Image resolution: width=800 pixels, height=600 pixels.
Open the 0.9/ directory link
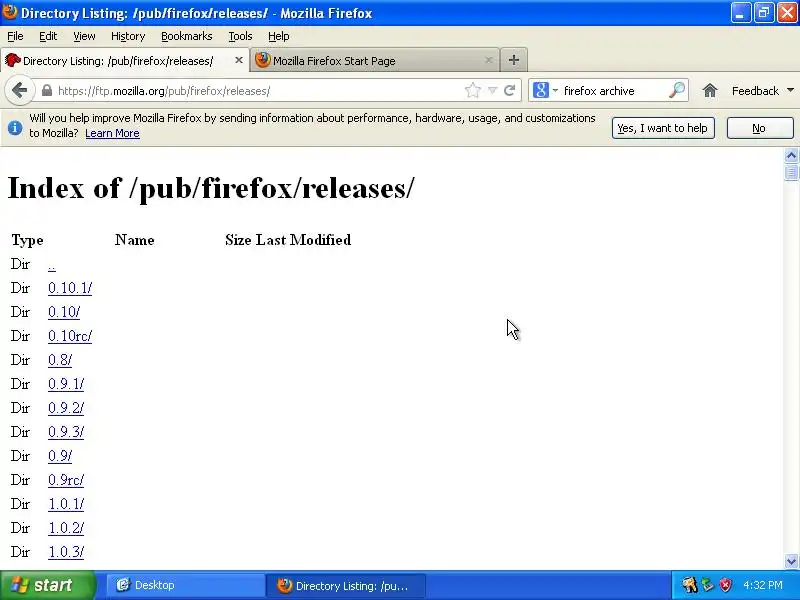click(60, 456)
